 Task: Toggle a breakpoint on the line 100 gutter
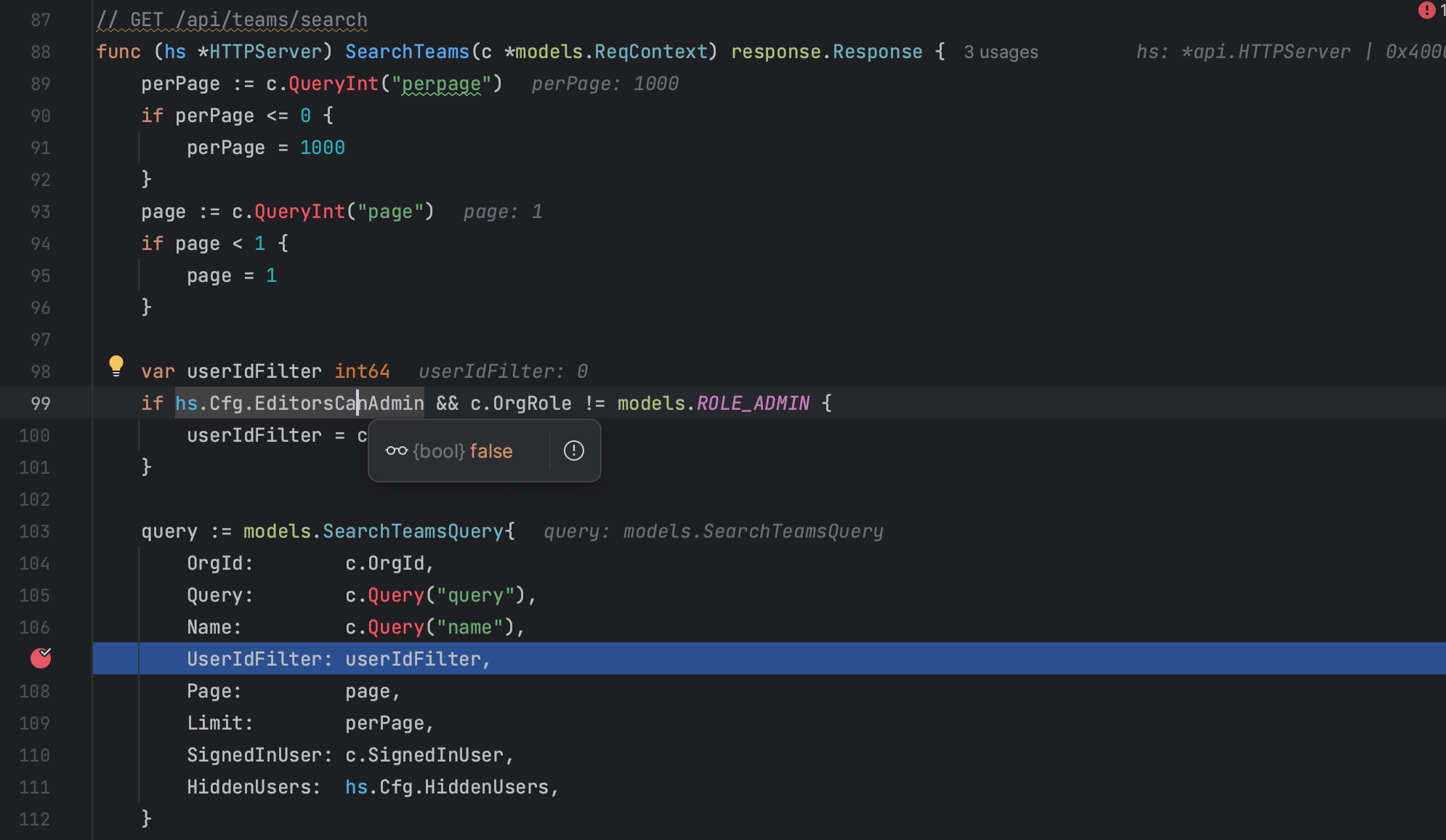tap(41, 435)
